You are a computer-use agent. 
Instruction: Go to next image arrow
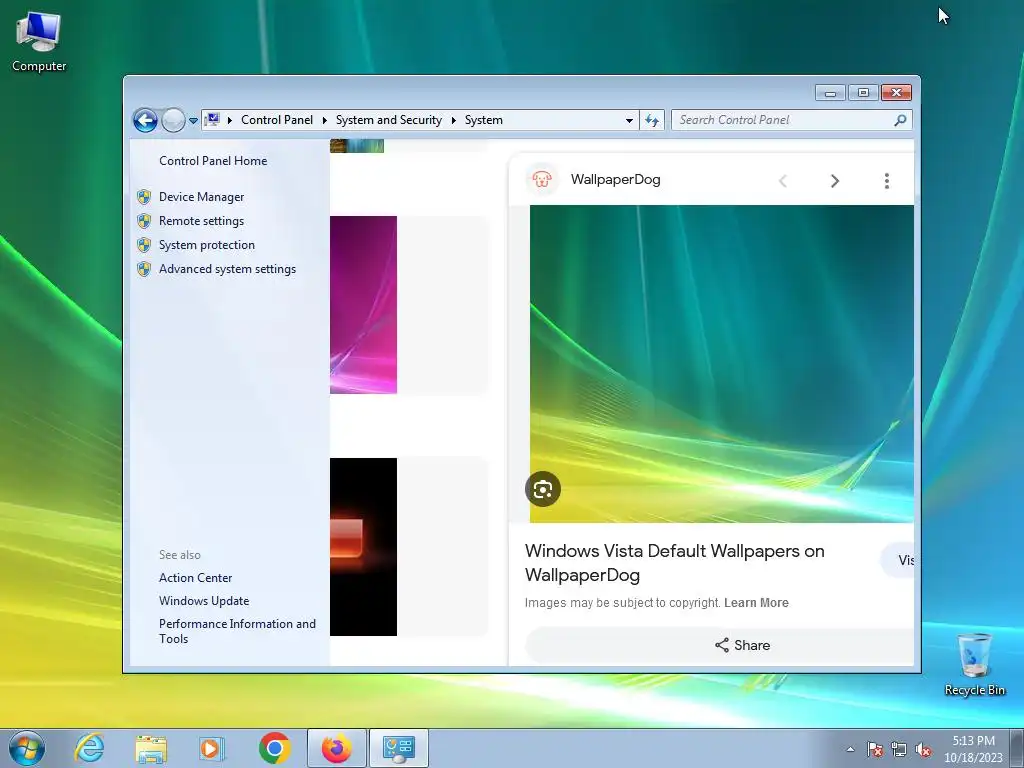click(835, 181)
